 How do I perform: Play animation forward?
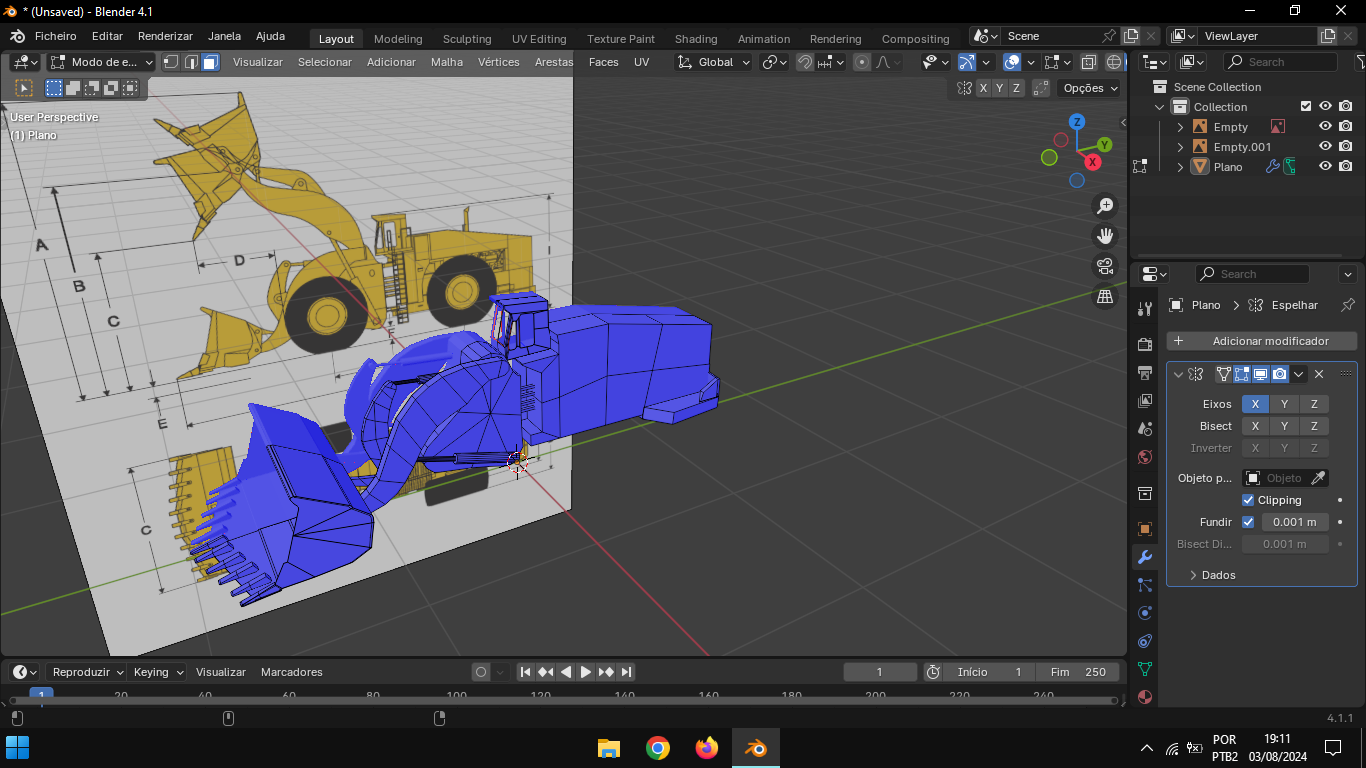(586, 672)
